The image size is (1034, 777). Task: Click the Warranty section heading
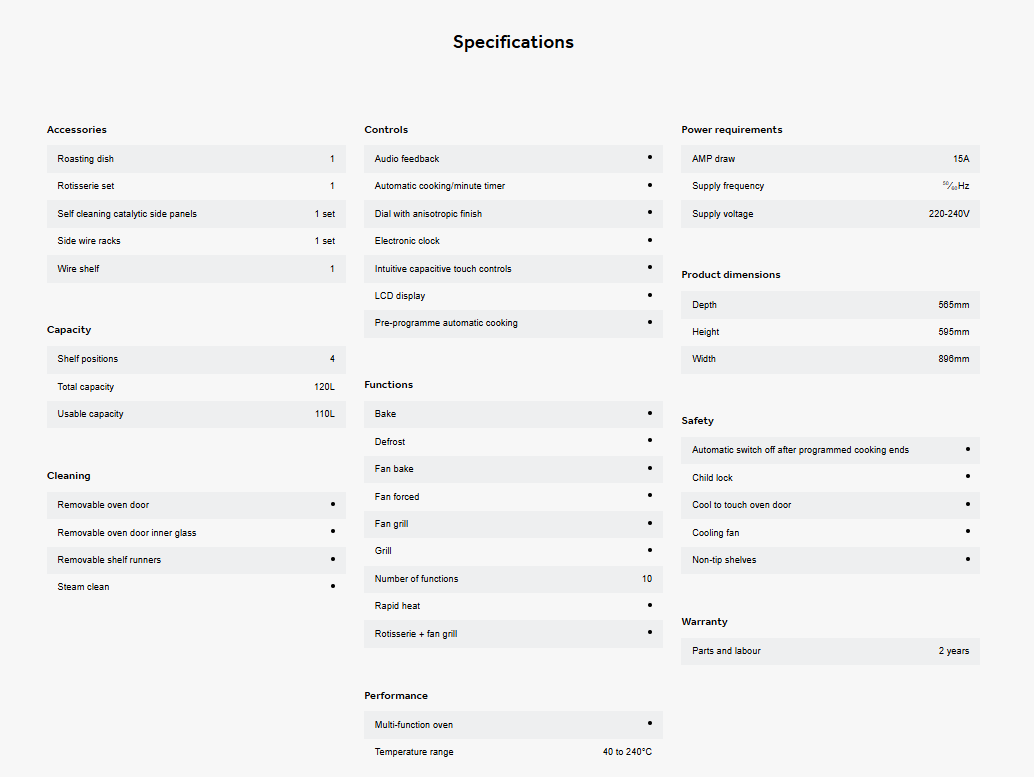(704, 622)
